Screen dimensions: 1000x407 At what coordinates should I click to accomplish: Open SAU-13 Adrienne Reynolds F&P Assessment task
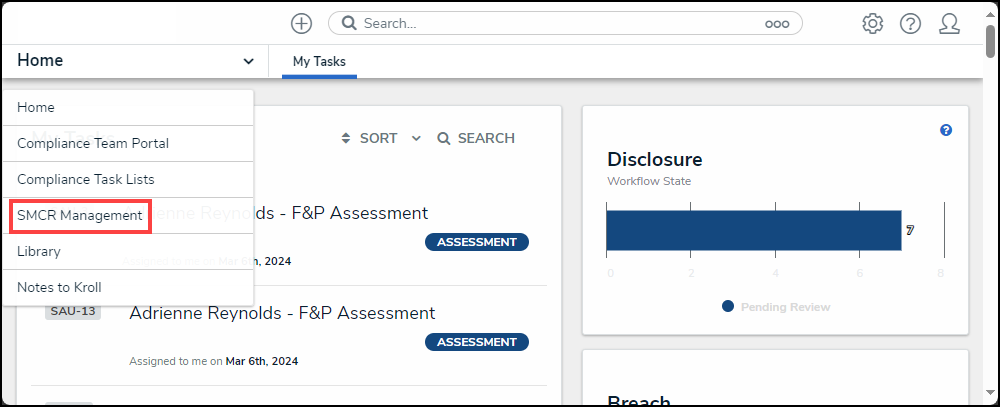click(282, 313)
